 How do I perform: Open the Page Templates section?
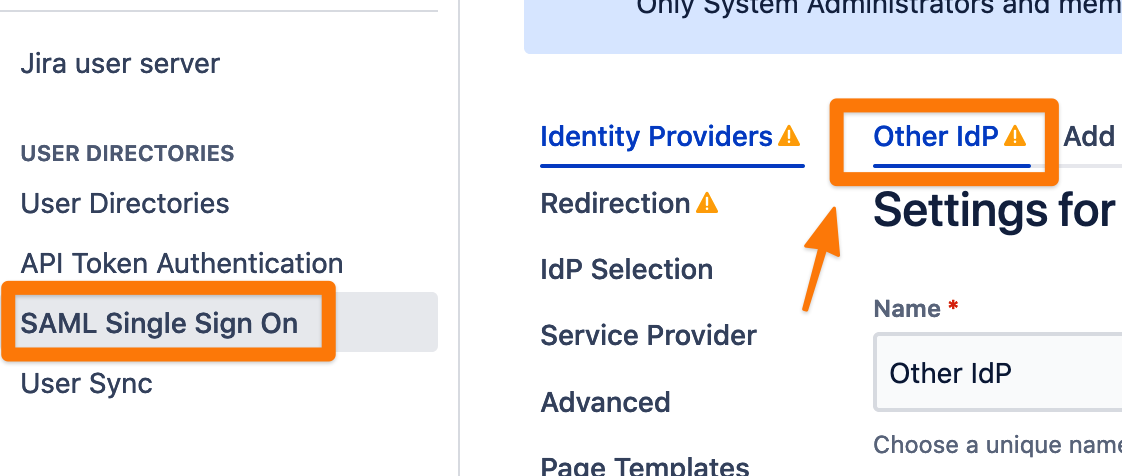645,465
